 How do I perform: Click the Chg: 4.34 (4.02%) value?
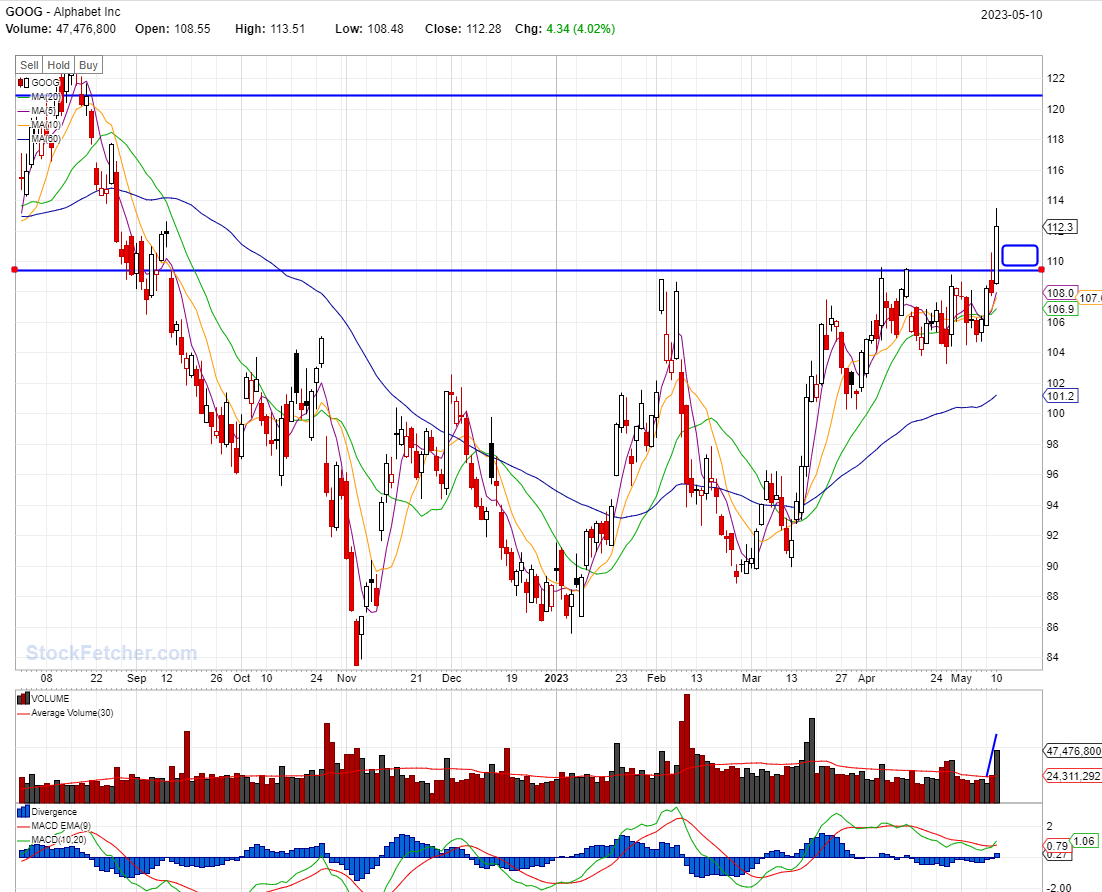pos(565,29)
